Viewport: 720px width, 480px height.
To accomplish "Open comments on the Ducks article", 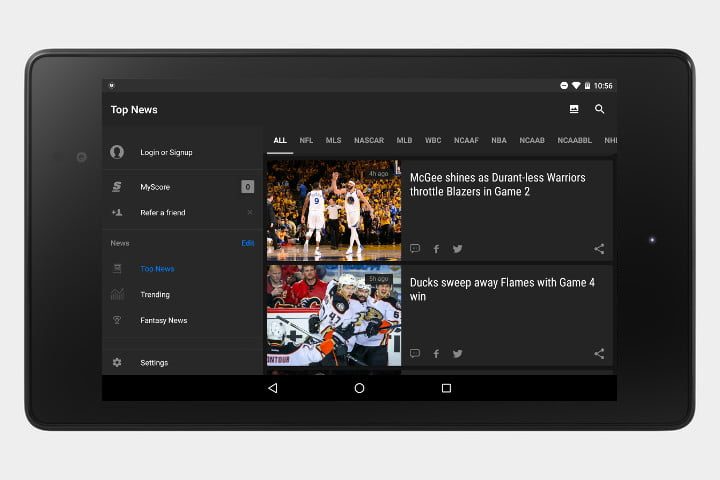I will click(x=415, y=354).
